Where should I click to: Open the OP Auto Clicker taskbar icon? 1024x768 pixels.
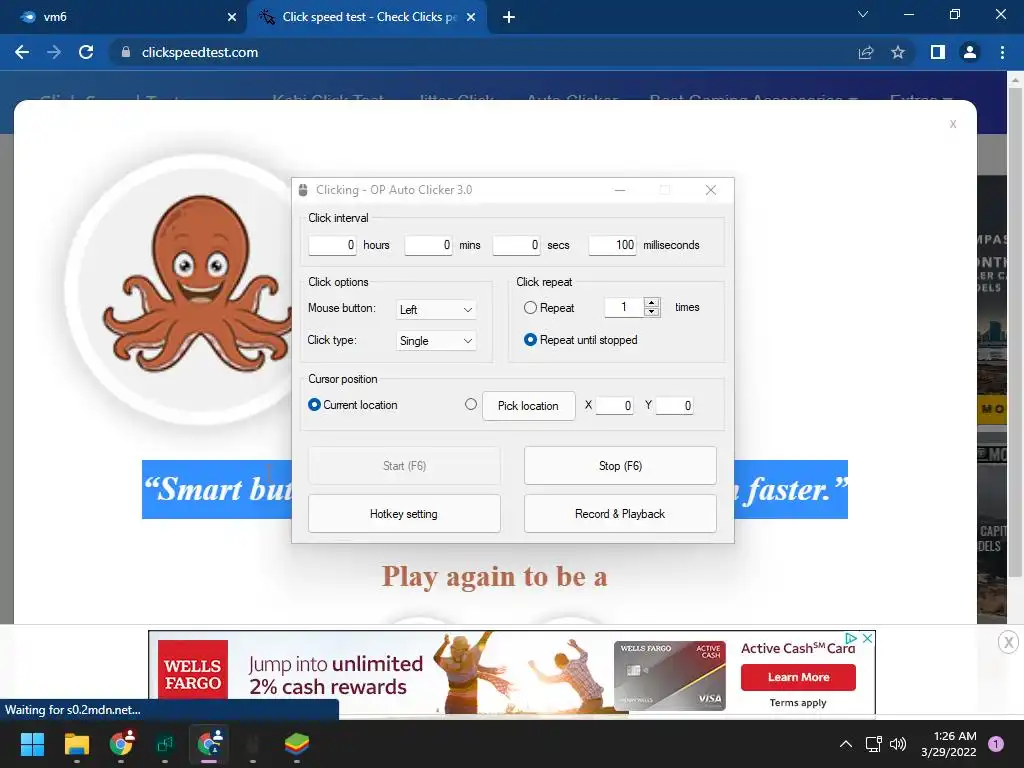253,744
